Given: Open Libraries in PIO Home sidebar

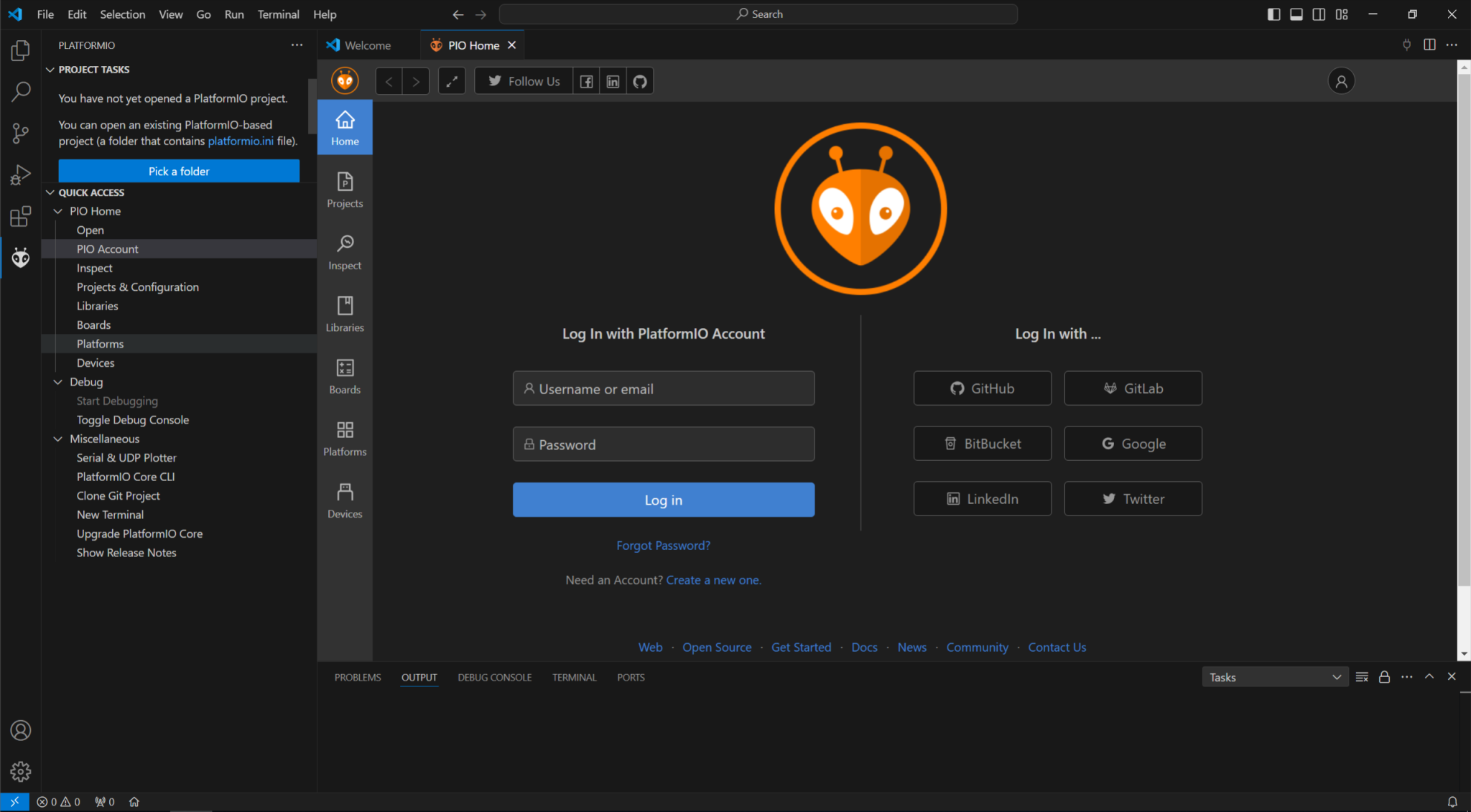Looking at the screenshot, I should 345,314.
